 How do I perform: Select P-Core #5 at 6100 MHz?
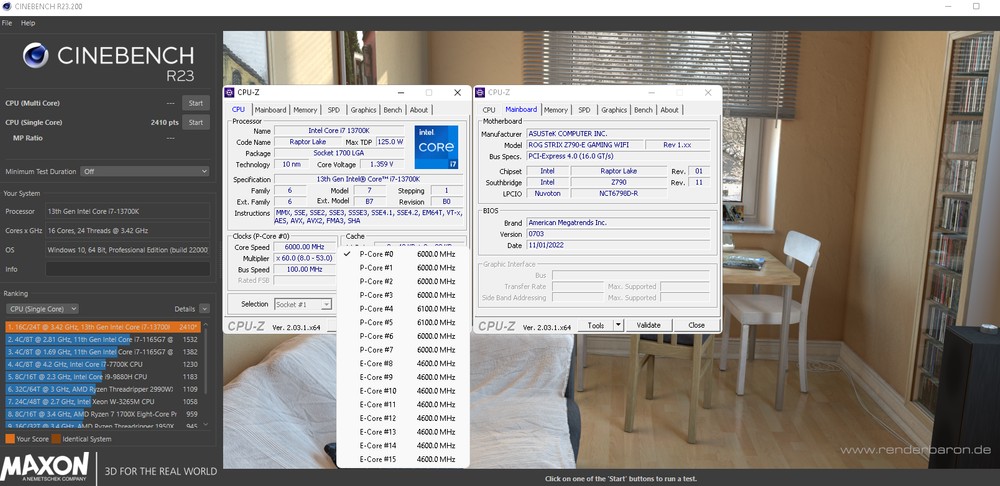point(403,322)
